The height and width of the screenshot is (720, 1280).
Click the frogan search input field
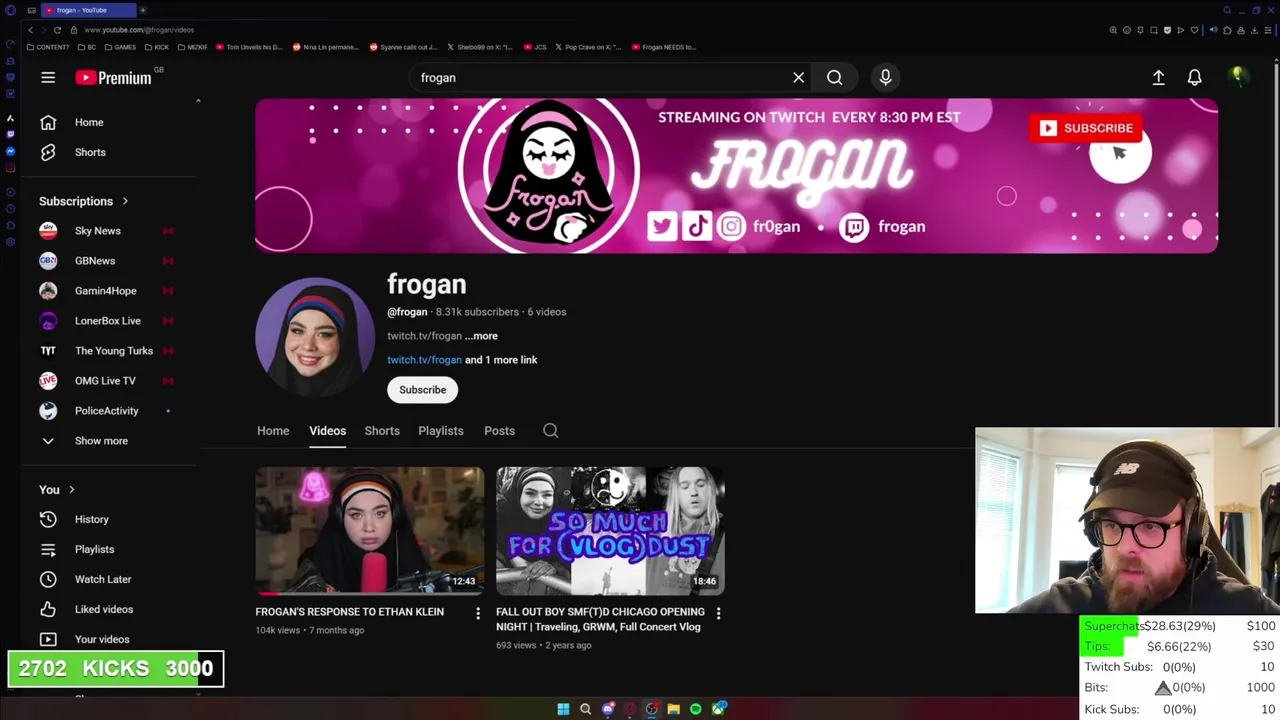click(x=600, y=77)
